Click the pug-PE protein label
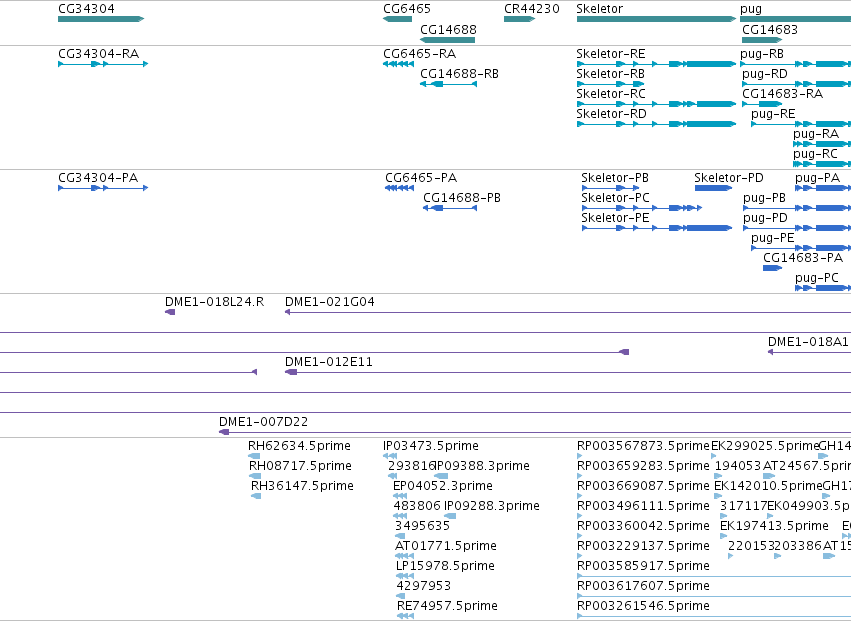 point(773,238)
